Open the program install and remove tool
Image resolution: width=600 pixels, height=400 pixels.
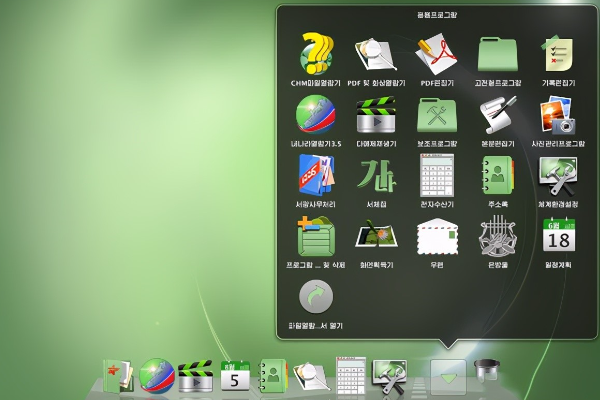pyautogui.click(x=316, y=236)
